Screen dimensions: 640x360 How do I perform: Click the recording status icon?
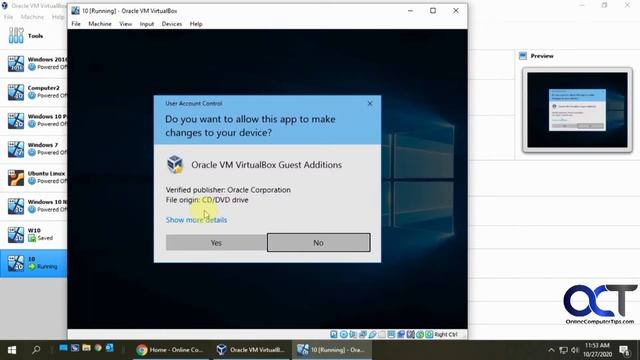pyautogui.click(x=401, y=334)
